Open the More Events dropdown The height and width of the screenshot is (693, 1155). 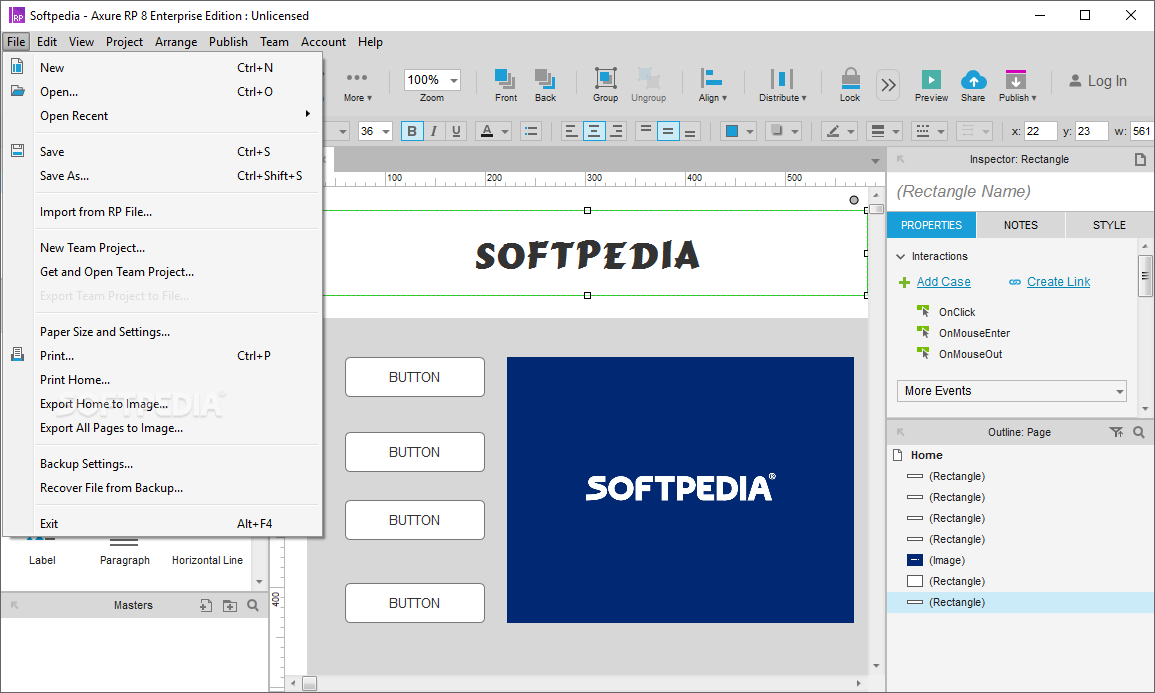[1011, 391]
